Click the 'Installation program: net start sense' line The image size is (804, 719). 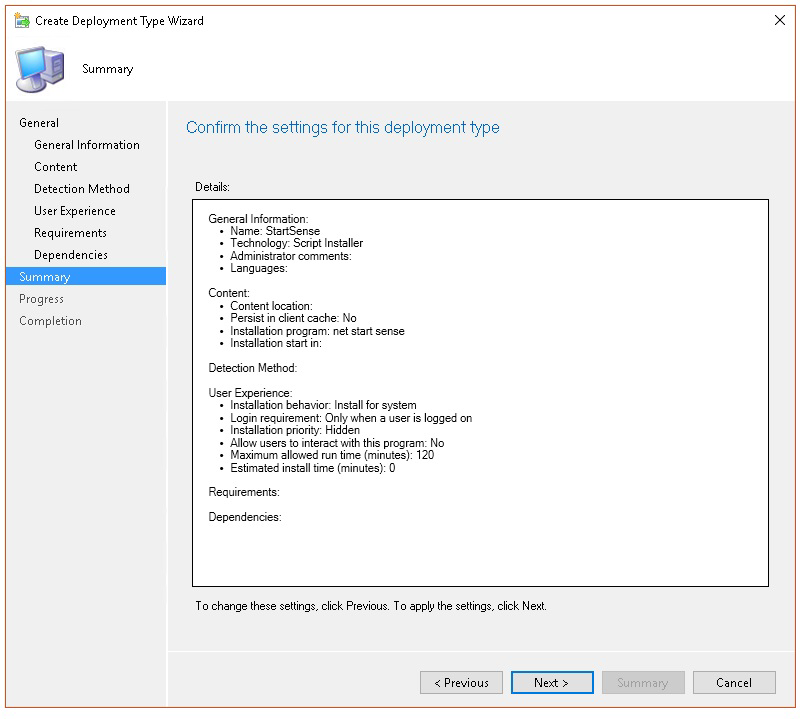coord(317,331)
